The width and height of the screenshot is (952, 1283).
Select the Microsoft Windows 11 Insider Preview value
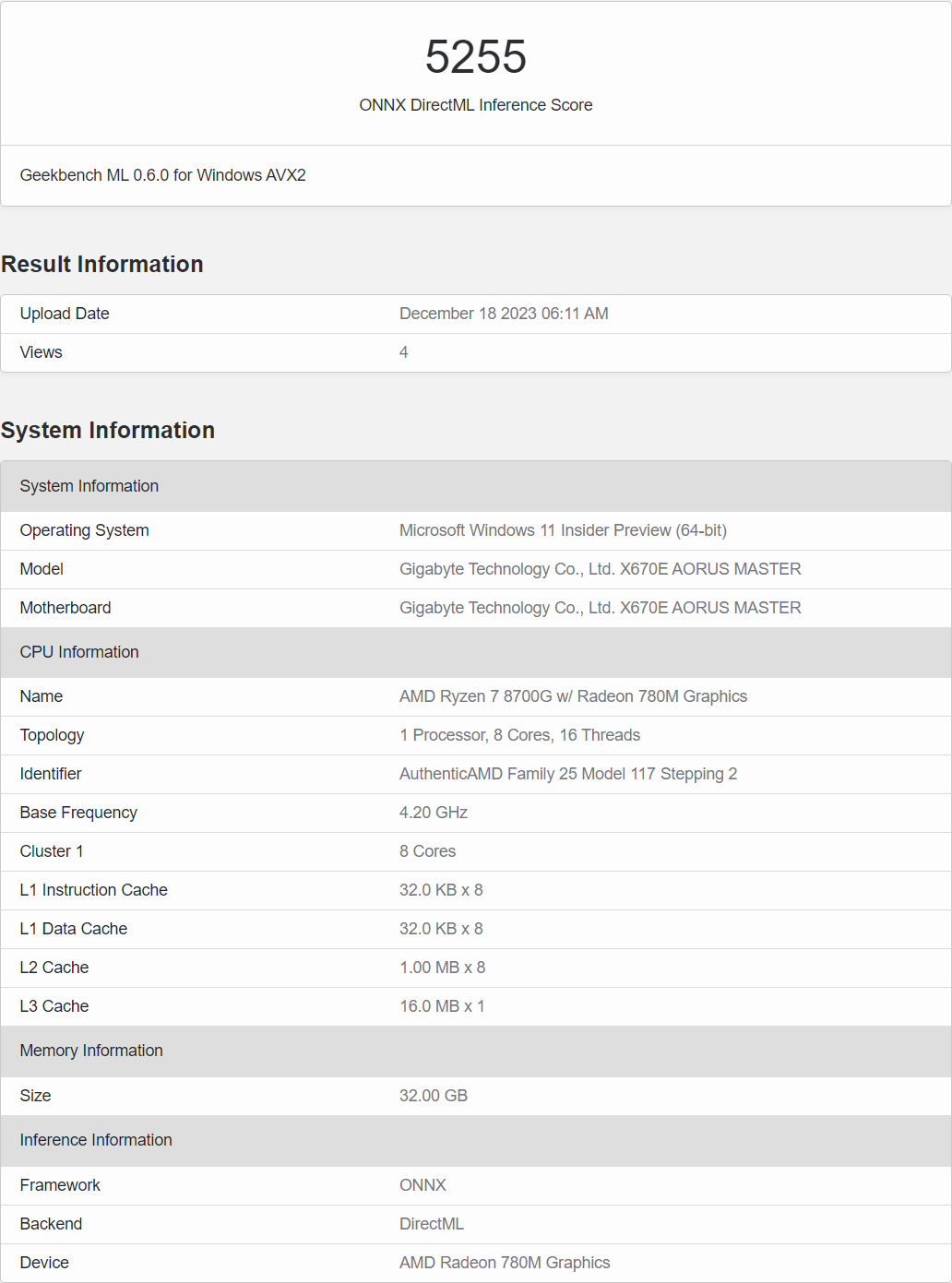[x=563, y=530]
